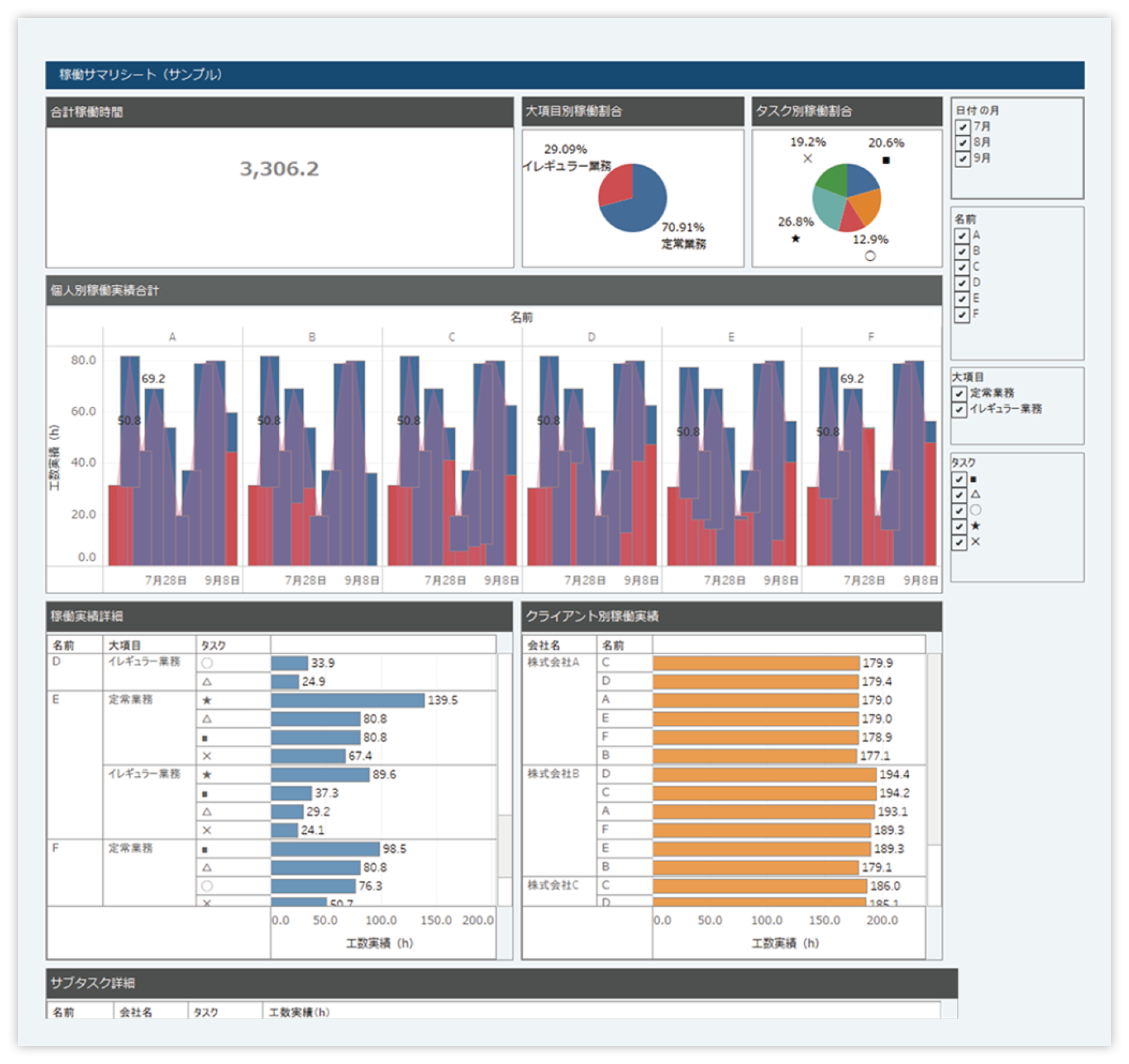Click the 株式会社A company label
The height and width of the screenshot is (1064, 1129).
pos(553,663)
